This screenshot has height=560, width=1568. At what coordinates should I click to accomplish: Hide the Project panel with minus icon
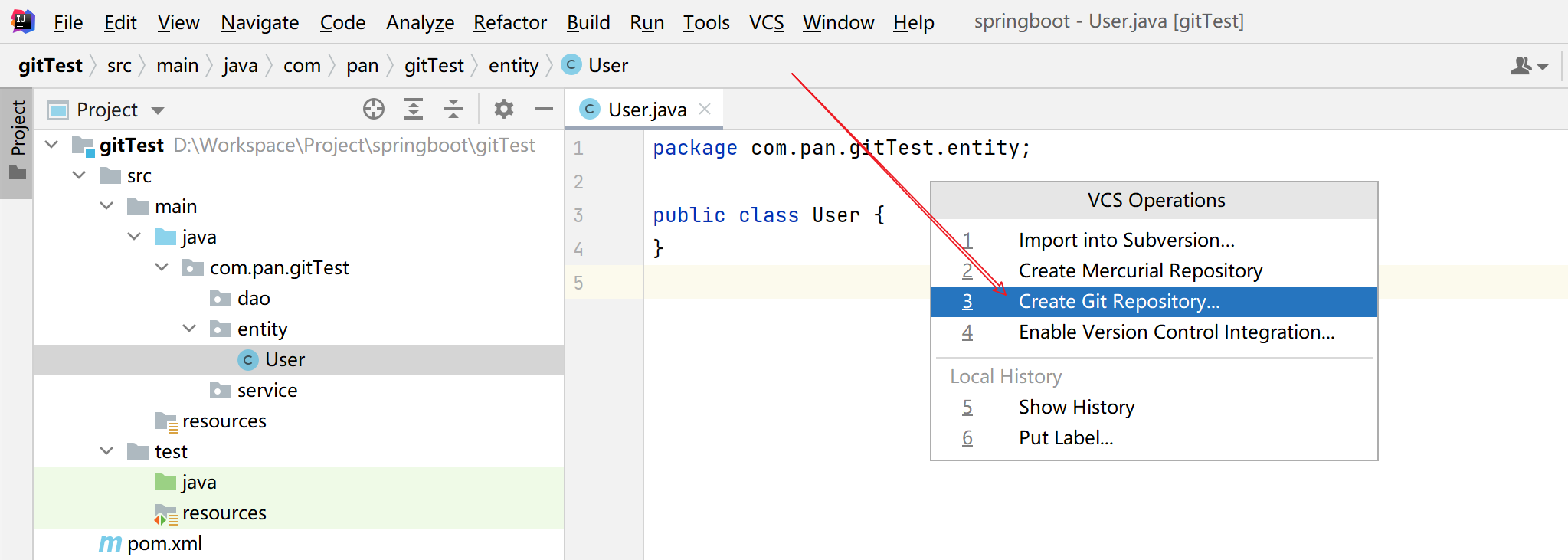tap(544, 110)
